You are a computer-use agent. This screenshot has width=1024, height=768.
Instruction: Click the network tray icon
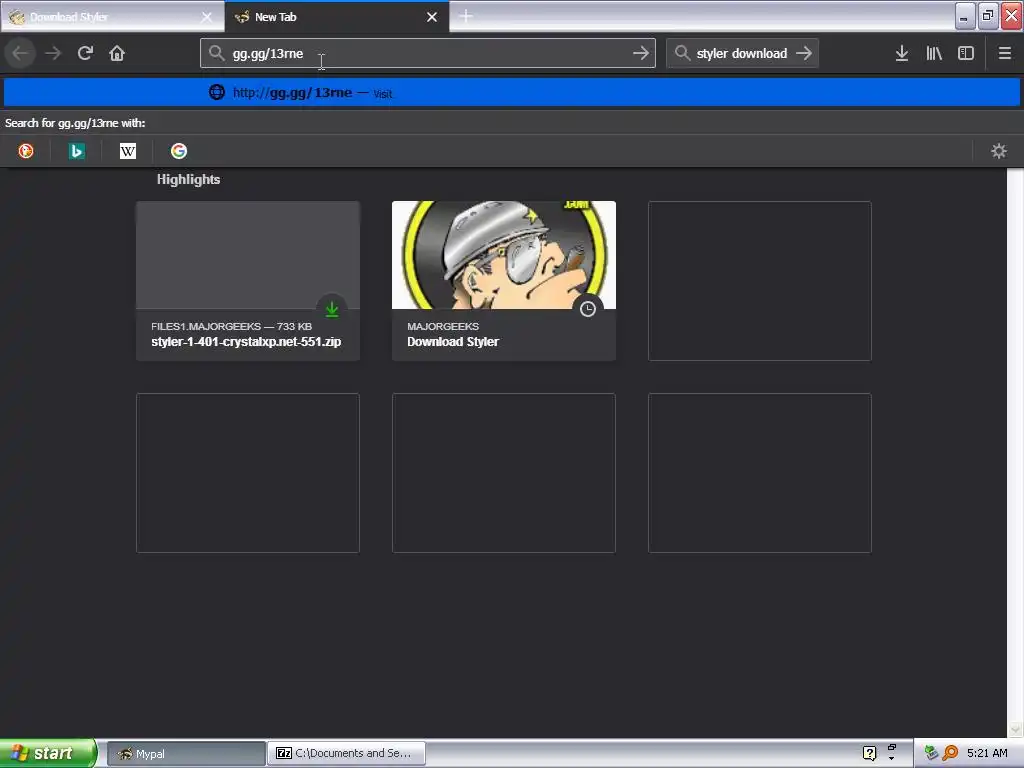[931, 753]
